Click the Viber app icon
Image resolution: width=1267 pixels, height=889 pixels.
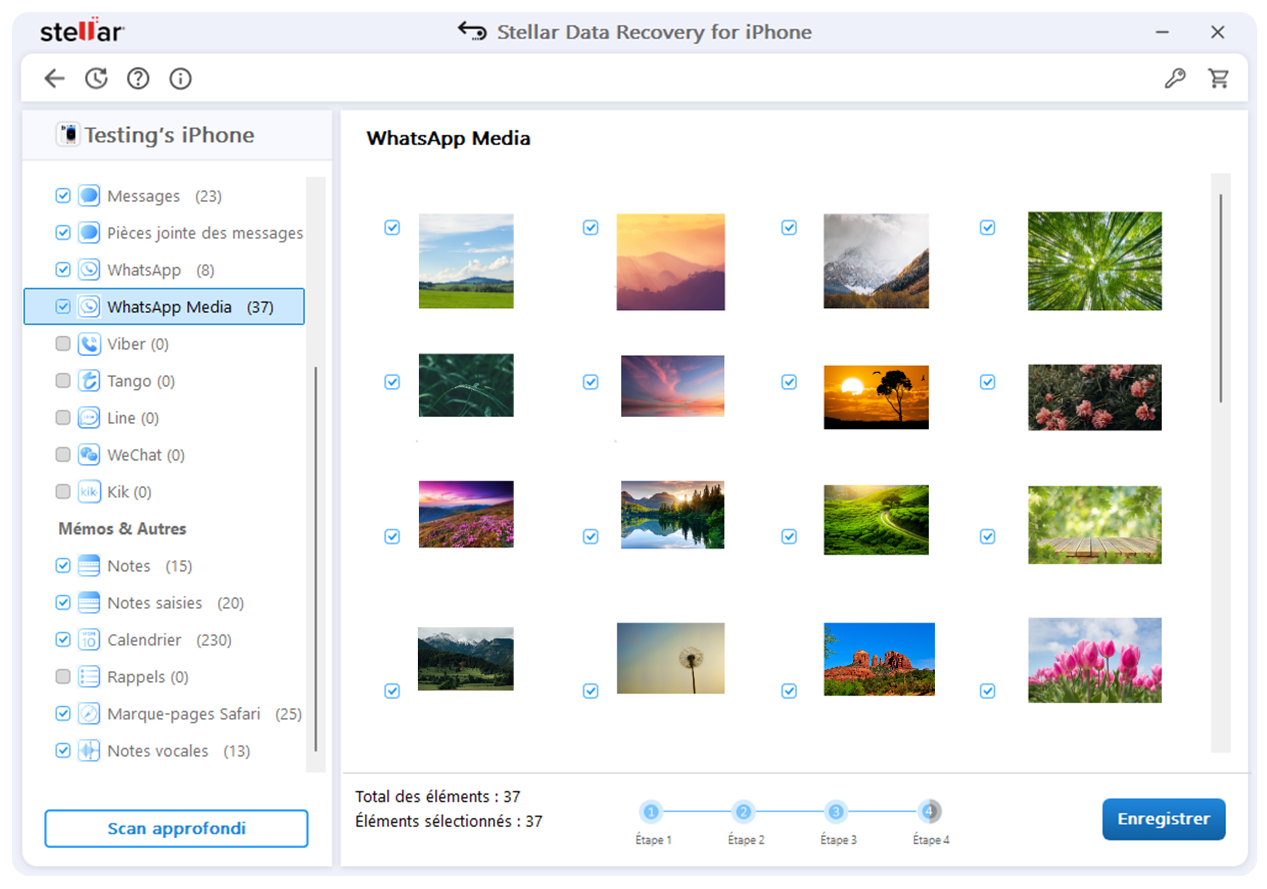click(x=89, y=344)
